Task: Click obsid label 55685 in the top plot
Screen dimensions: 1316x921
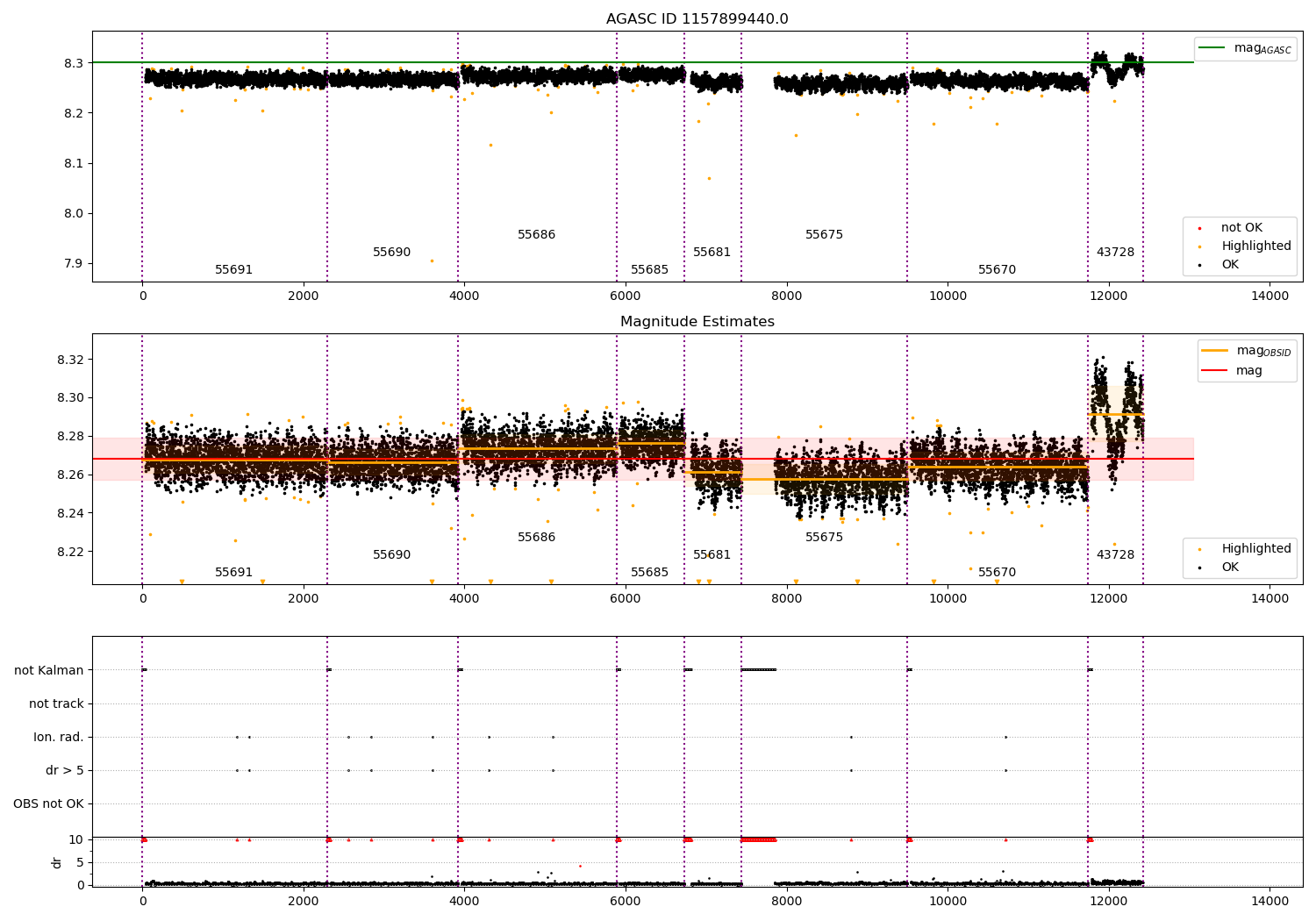Action: (649, 270)
